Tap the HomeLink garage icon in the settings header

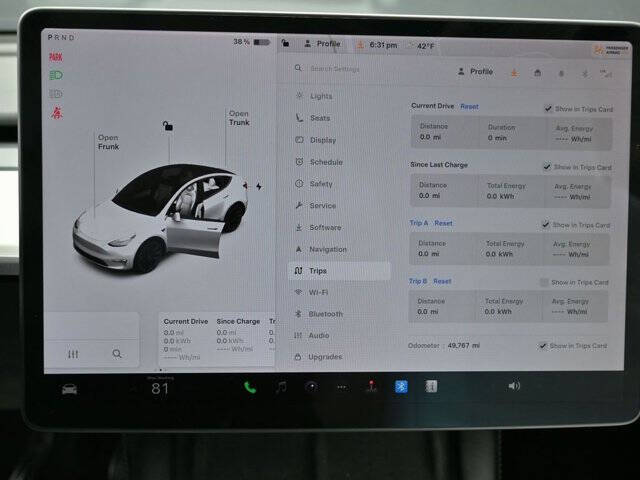[x=538, y=73]
